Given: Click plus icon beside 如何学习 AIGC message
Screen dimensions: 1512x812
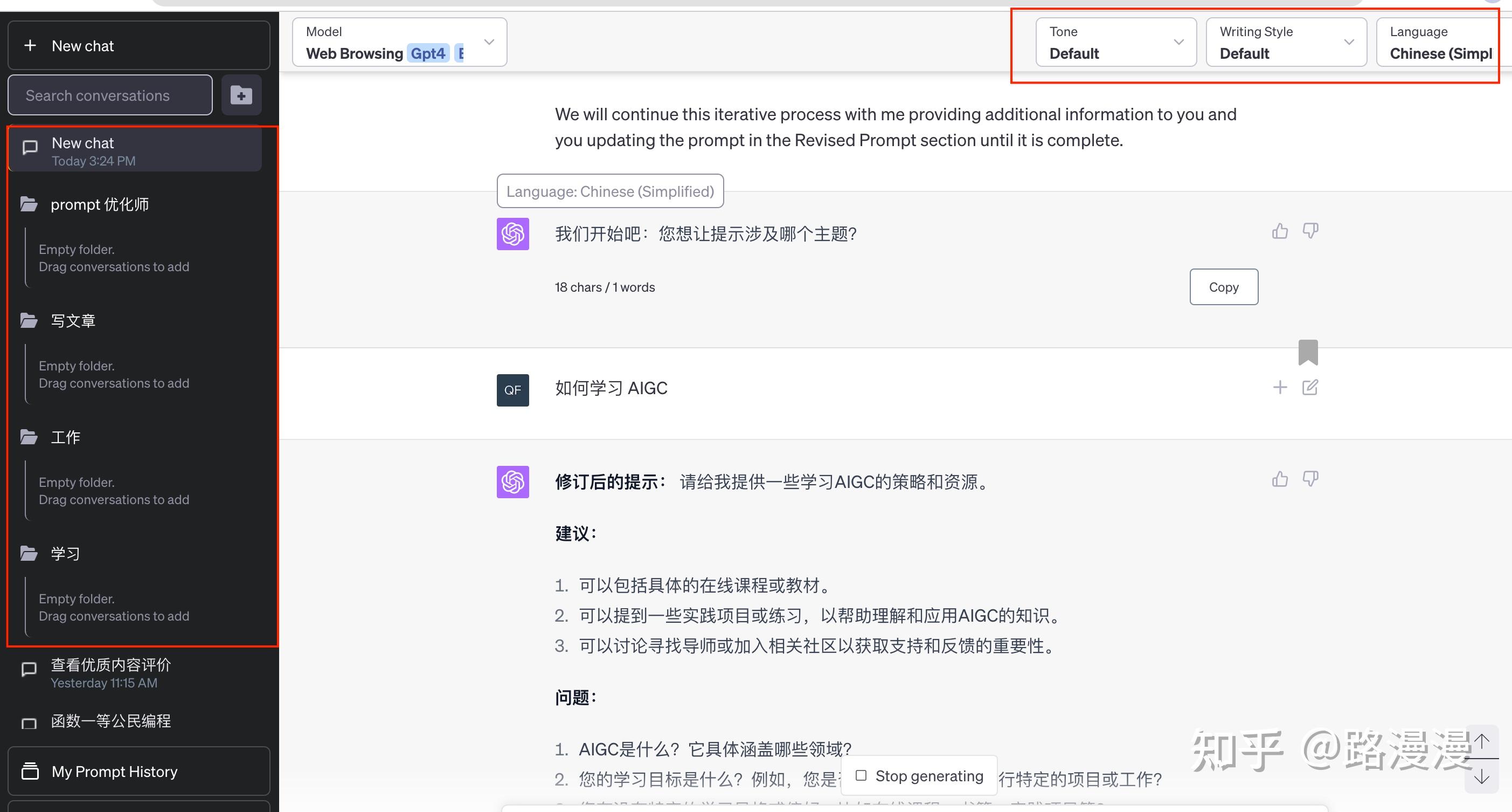Looking at the screenshot, I should (x=1280, y=388).
